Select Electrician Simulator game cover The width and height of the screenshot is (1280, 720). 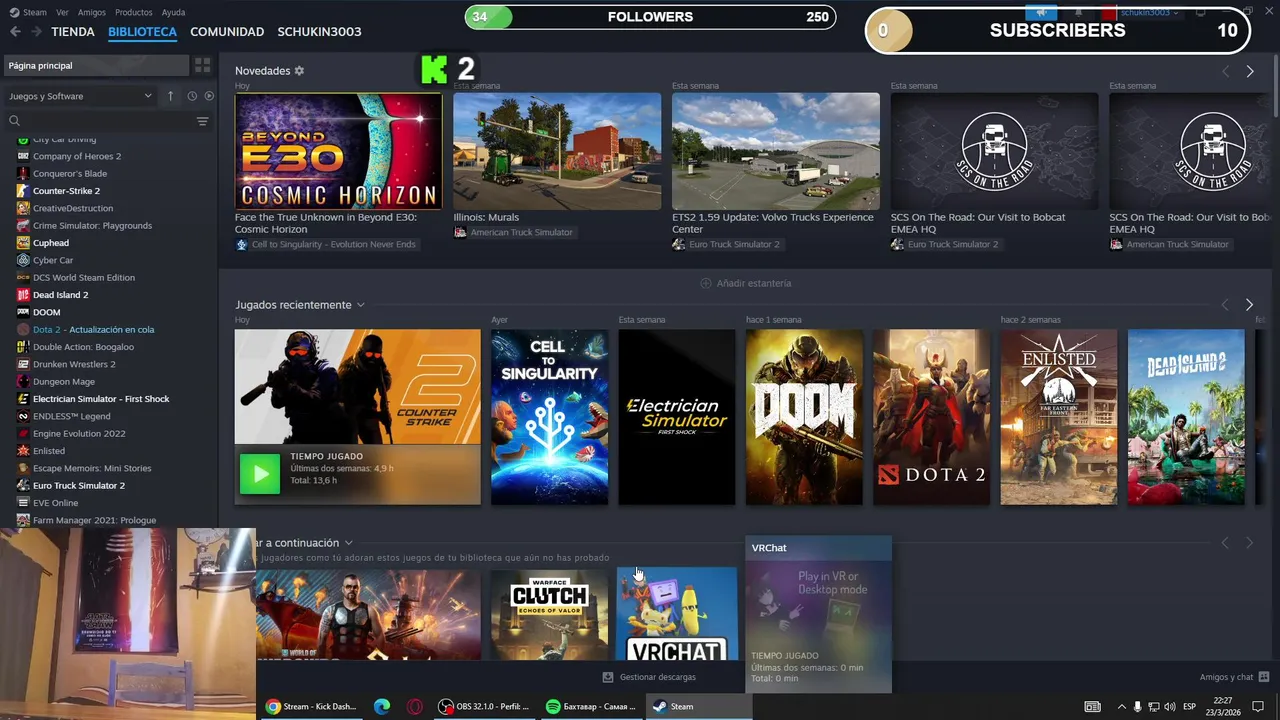[677, 417]
